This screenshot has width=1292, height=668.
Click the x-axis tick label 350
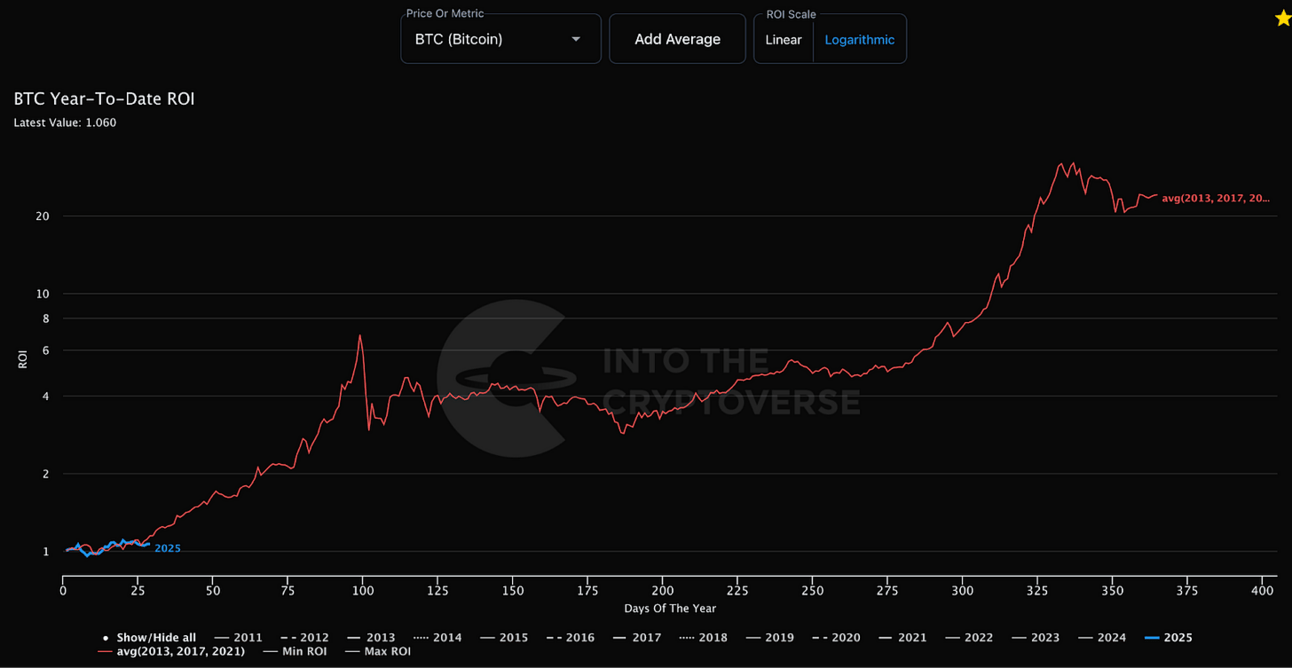pos(1112,591)
